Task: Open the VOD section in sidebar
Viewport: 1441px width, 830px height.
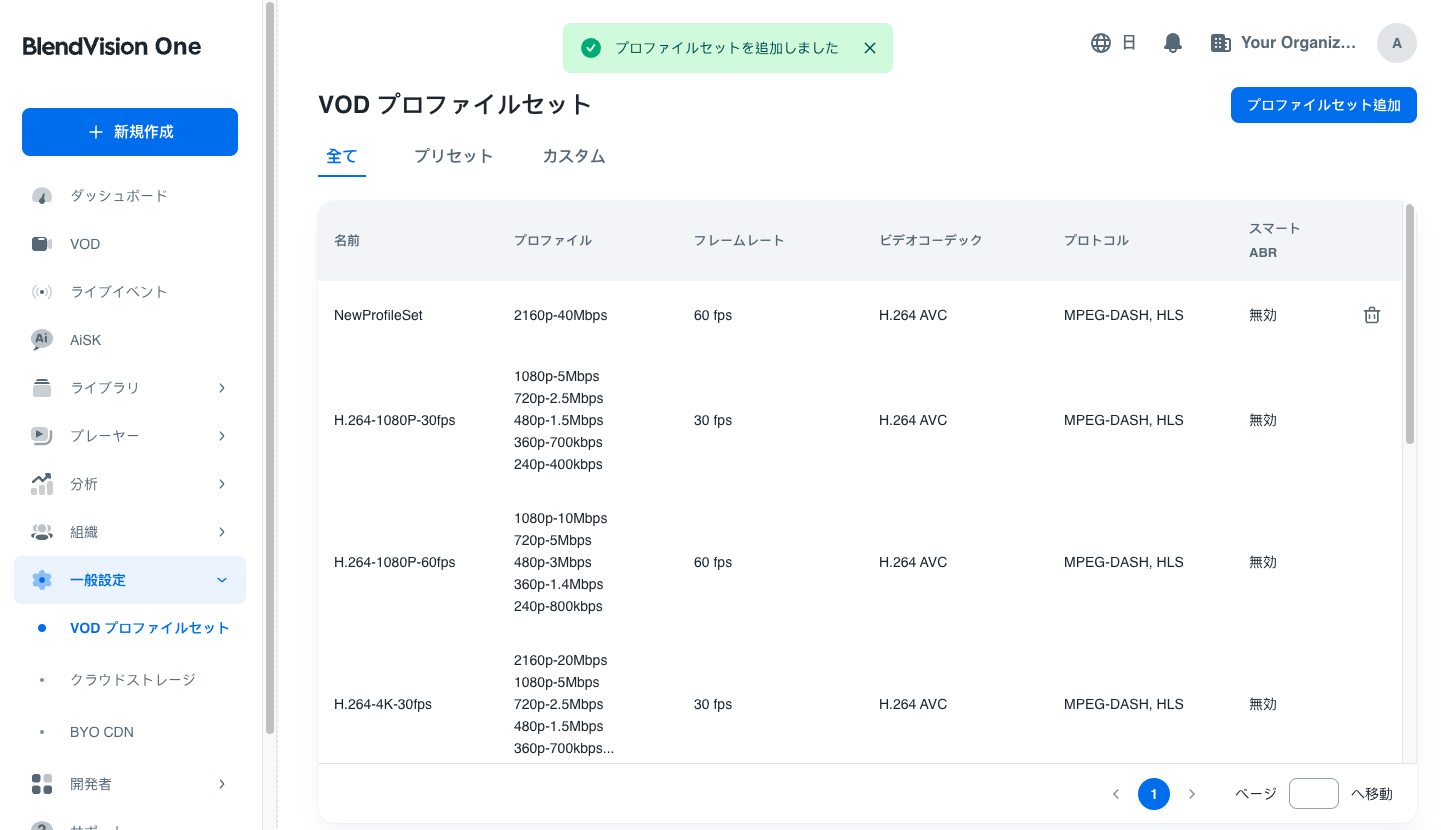Action: point(85,244)
